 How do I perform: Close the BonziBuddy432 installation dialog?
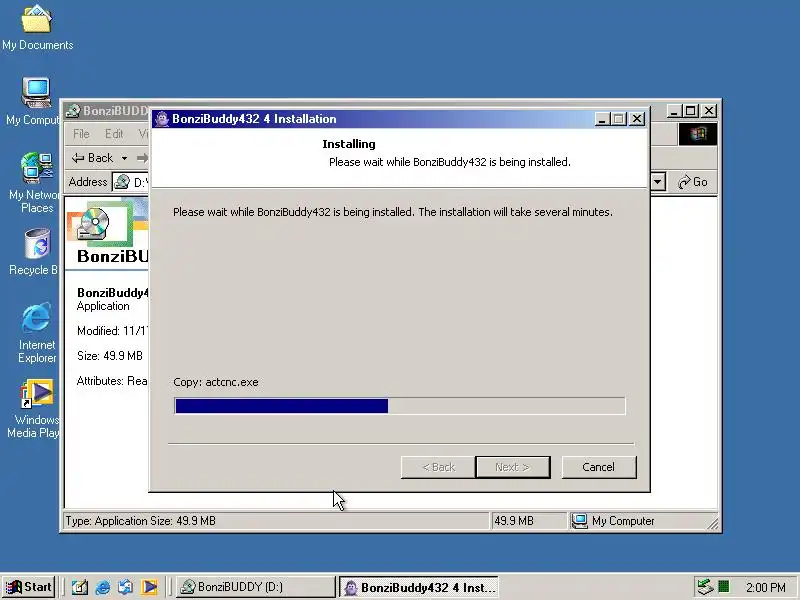point(637,119)
